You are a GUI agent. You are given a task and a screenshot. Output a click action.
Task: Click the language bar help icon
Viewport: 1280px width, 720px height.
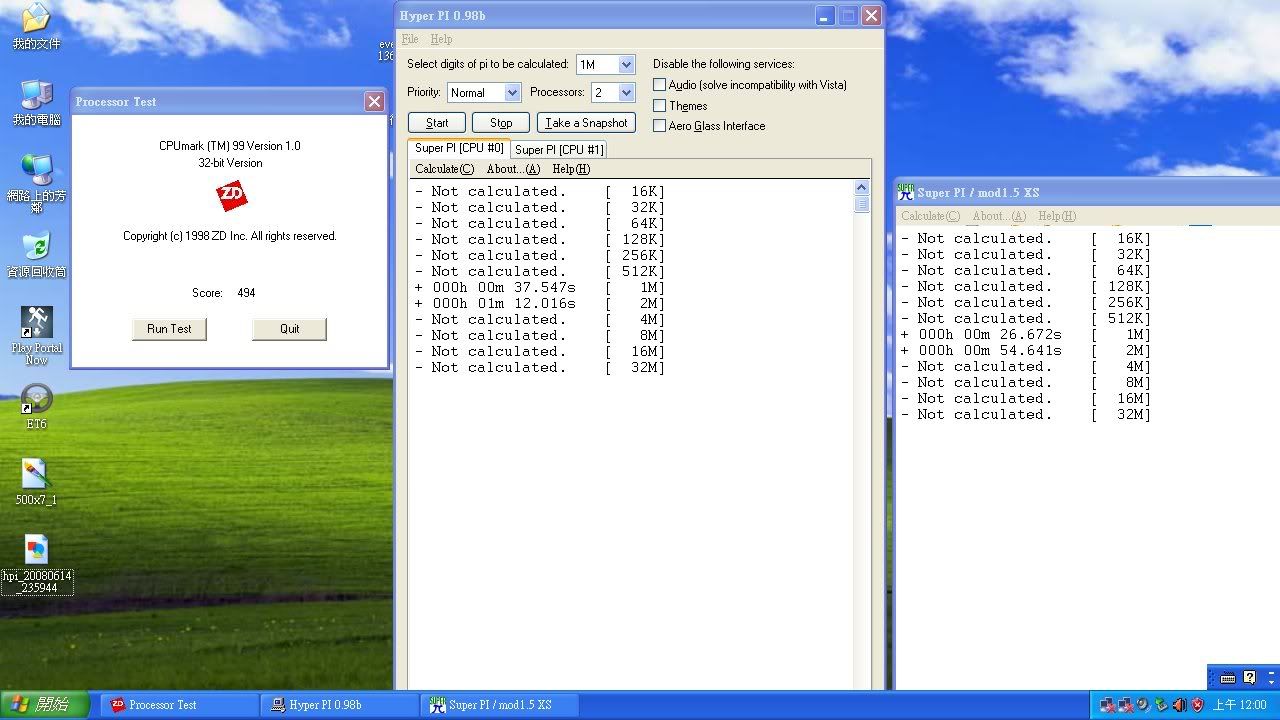(x=1249, y=677)
